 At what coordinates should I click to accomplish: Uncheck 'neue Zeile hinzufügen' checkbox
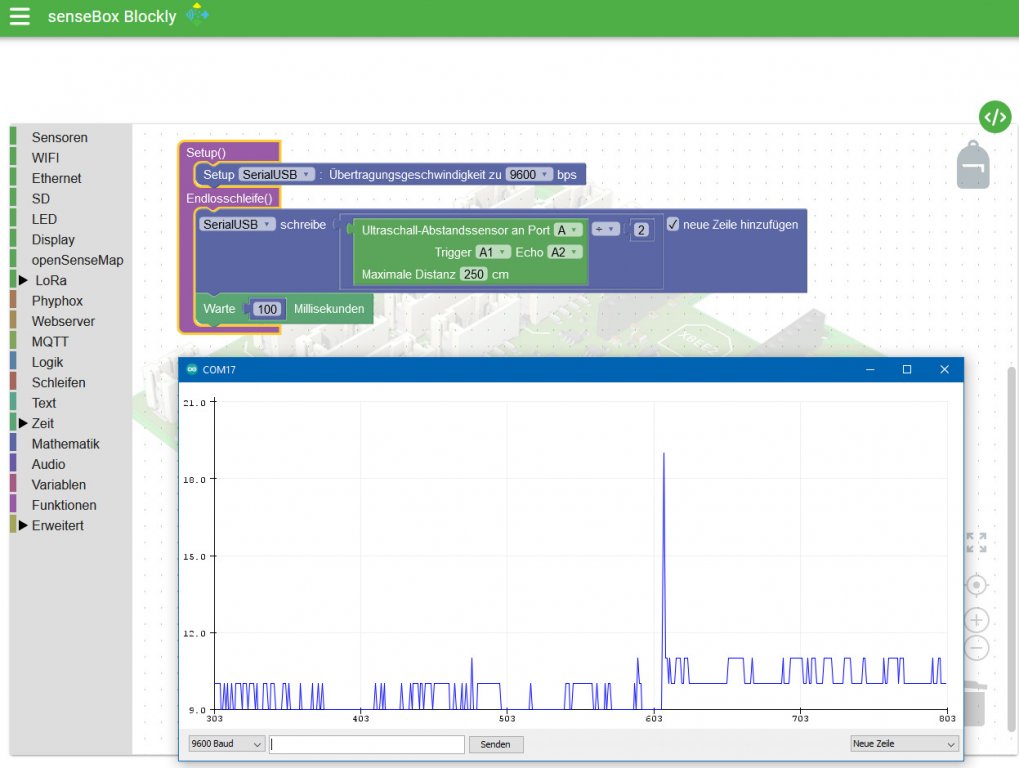point(673,224)
